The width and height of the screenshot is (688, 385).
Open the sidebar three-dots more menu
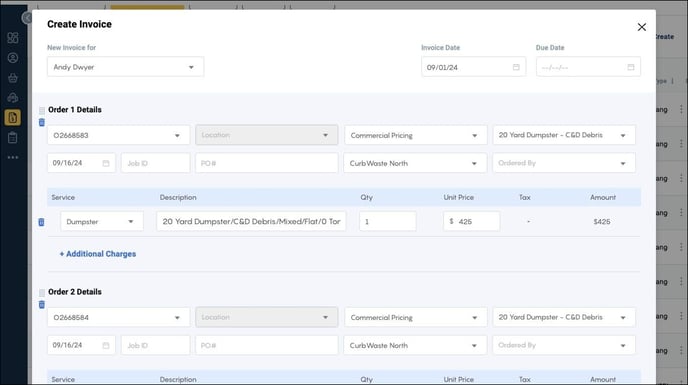pyautogui.click(x=13, y=157)
